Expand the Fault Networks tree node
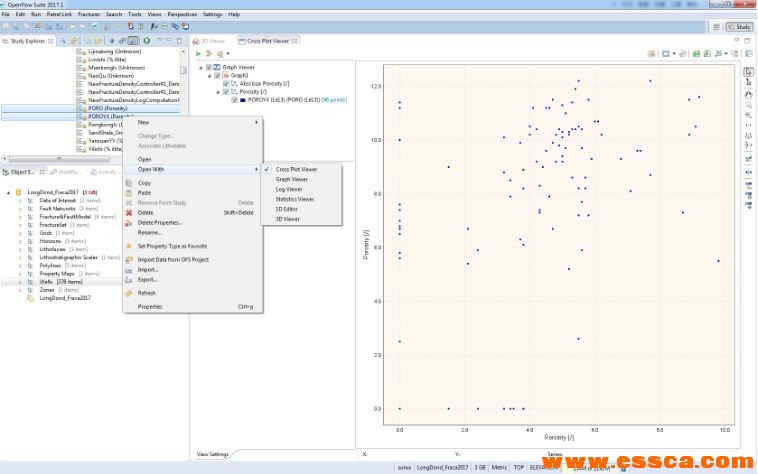The image size is (758, 474). pyautogui.click(x=19, y=209)
